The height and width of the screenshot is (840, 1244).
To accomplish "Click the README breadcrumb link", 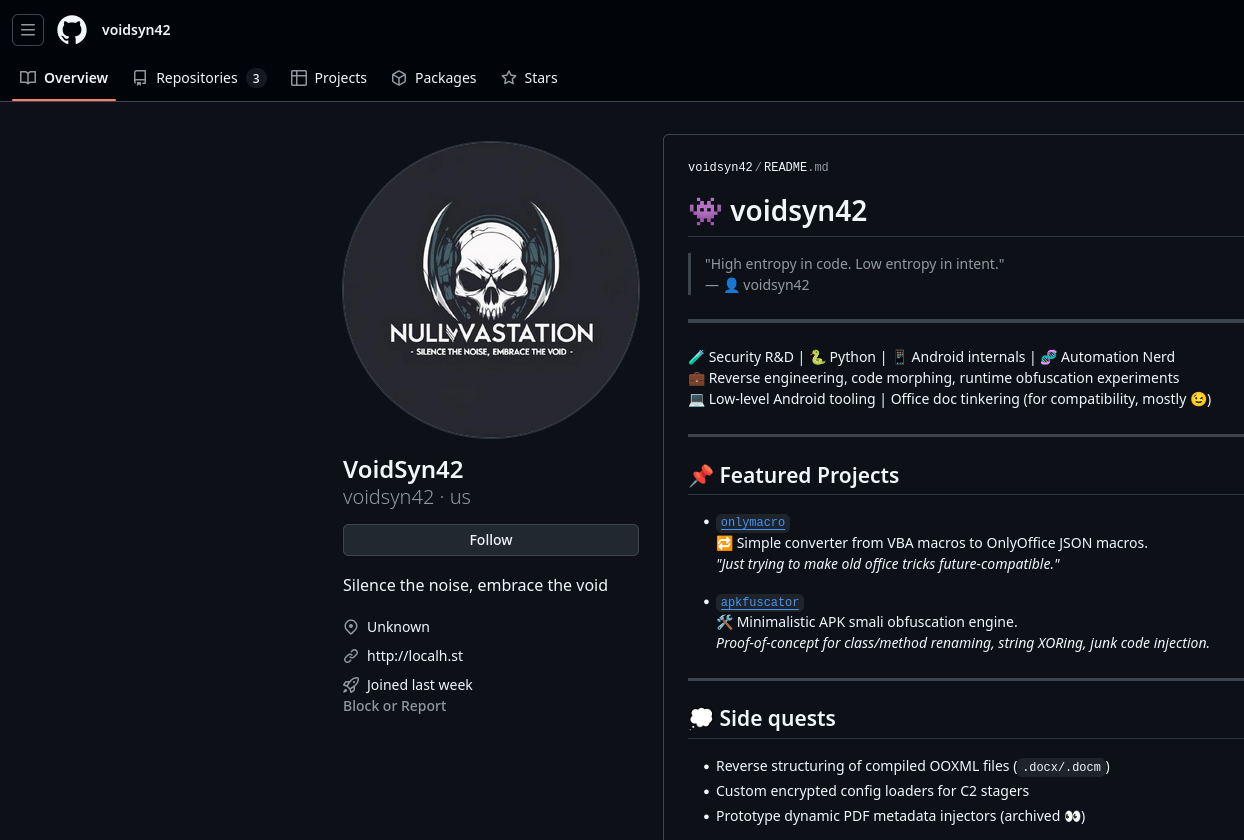I will pos(785,167).
